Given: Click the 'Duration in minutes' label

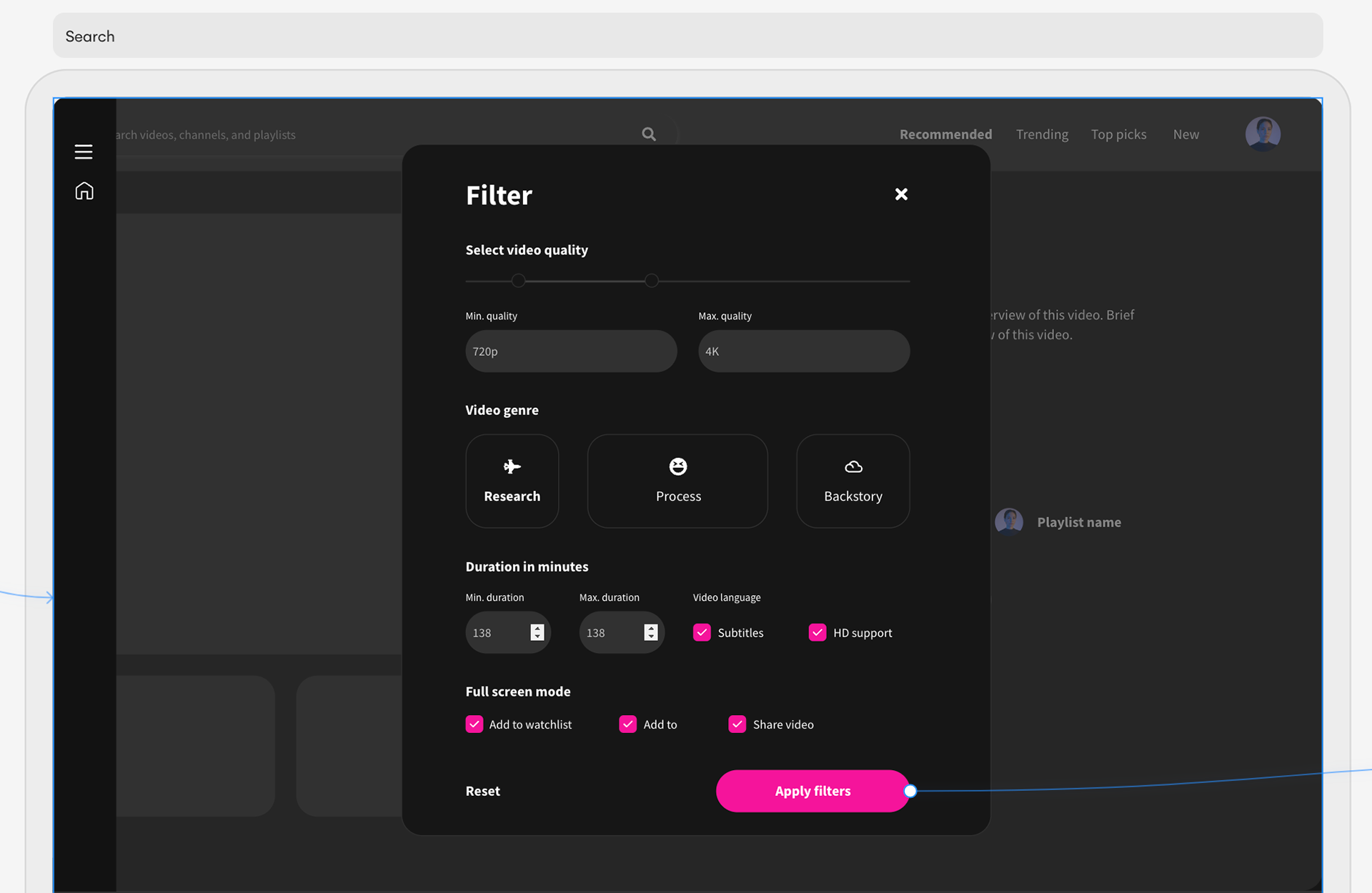Looking at the screenshot, I should [x=527, y=567].
